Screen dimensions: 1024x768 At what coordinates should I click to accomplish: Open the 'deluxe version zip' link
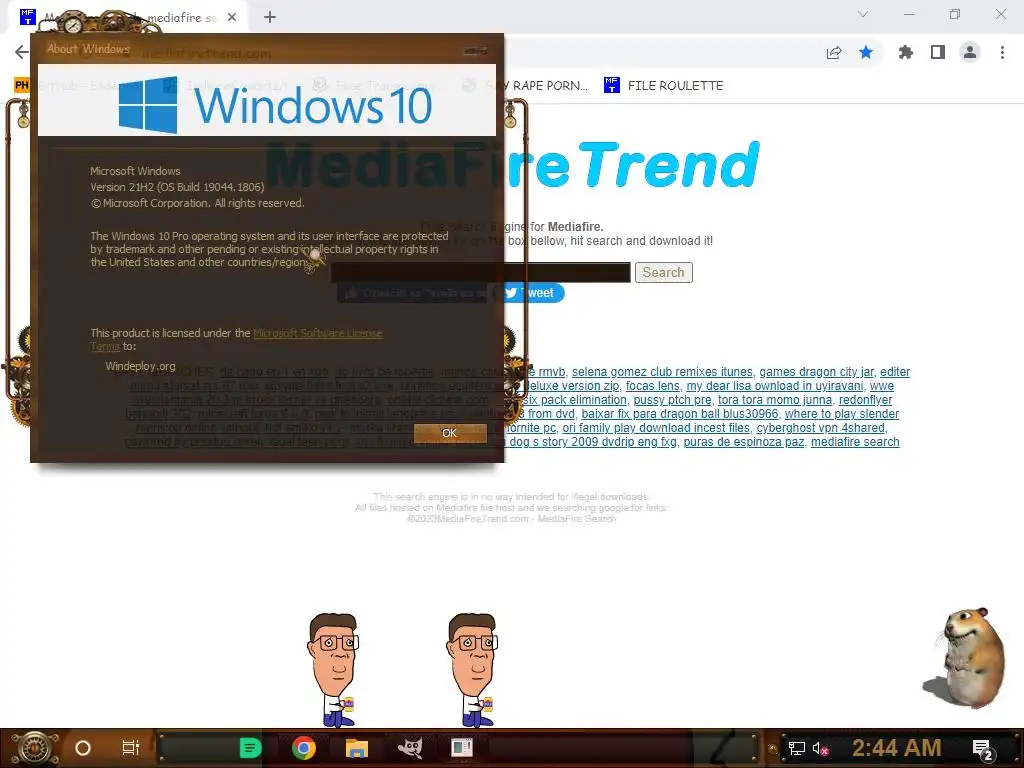click(571, 386)
